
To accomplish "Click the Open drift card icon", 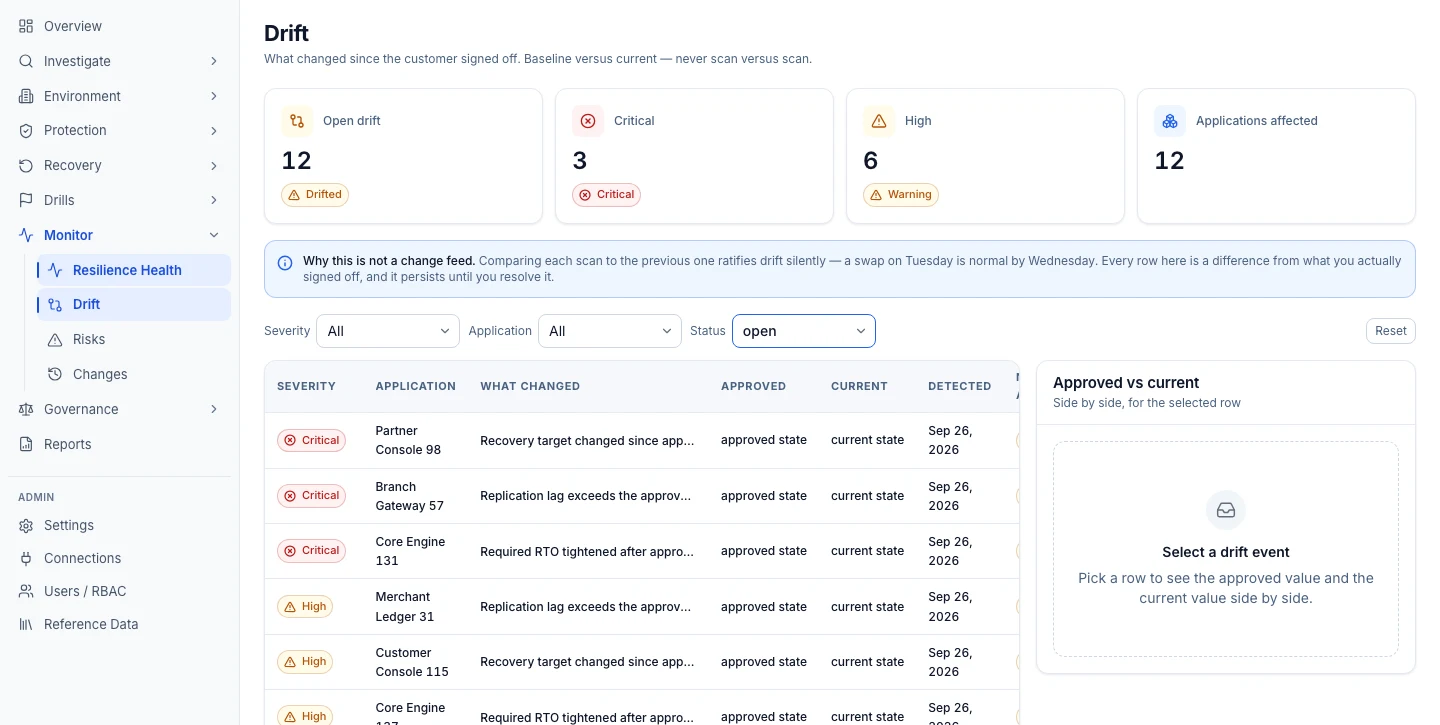I will [x=297, y=121].
